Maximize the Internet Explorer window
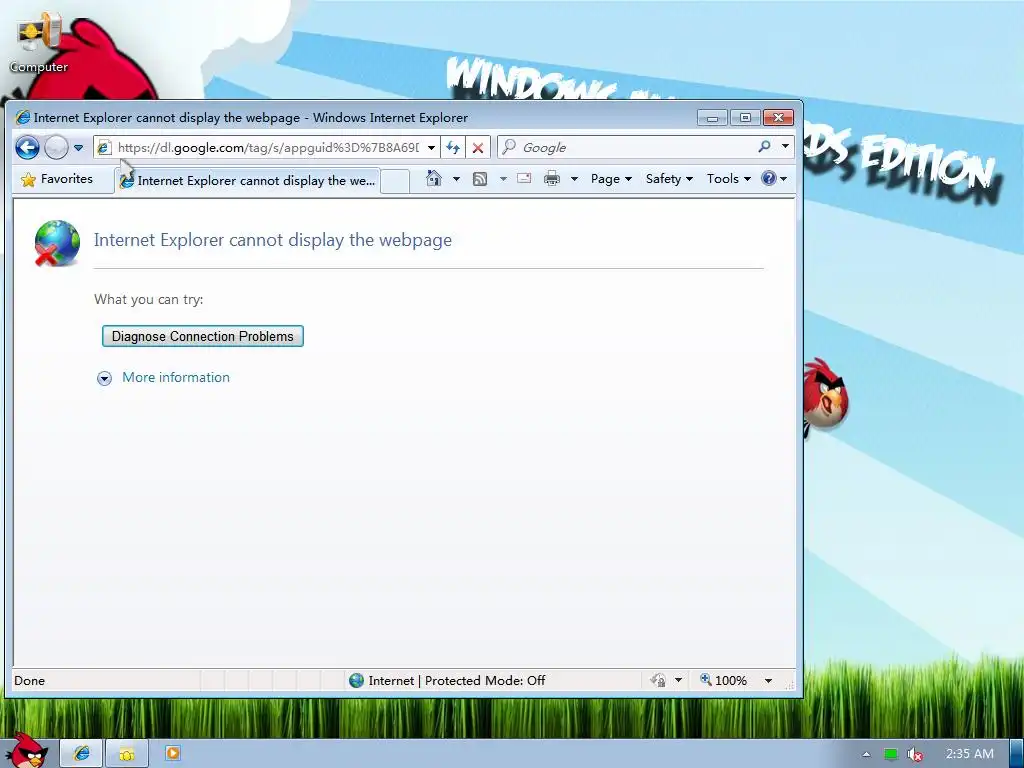This screenshot has width=1024, height=768. point(745,118)
